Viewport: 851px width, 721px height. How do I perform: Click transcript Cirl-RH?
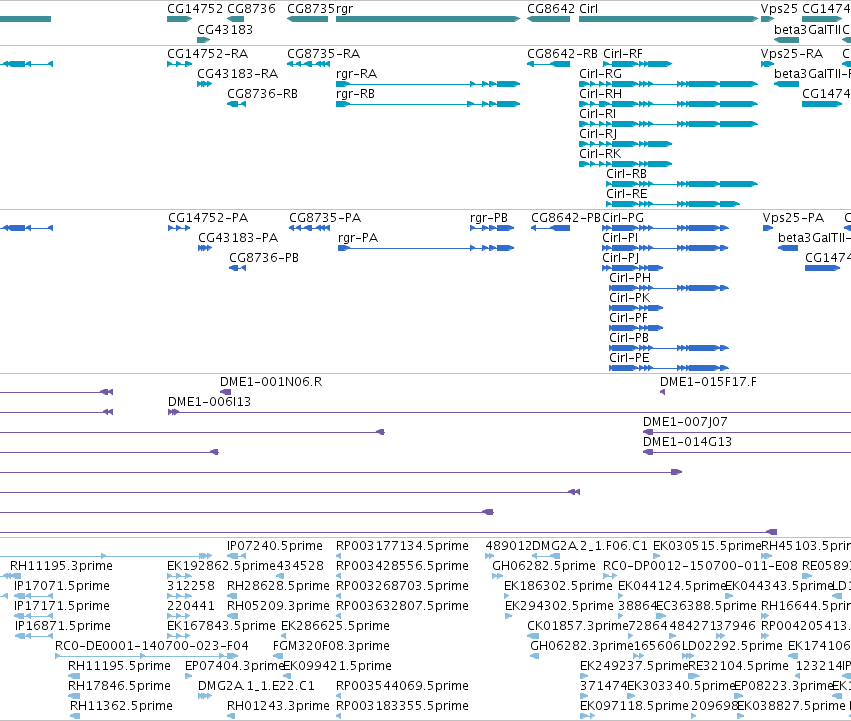(668, 104)
